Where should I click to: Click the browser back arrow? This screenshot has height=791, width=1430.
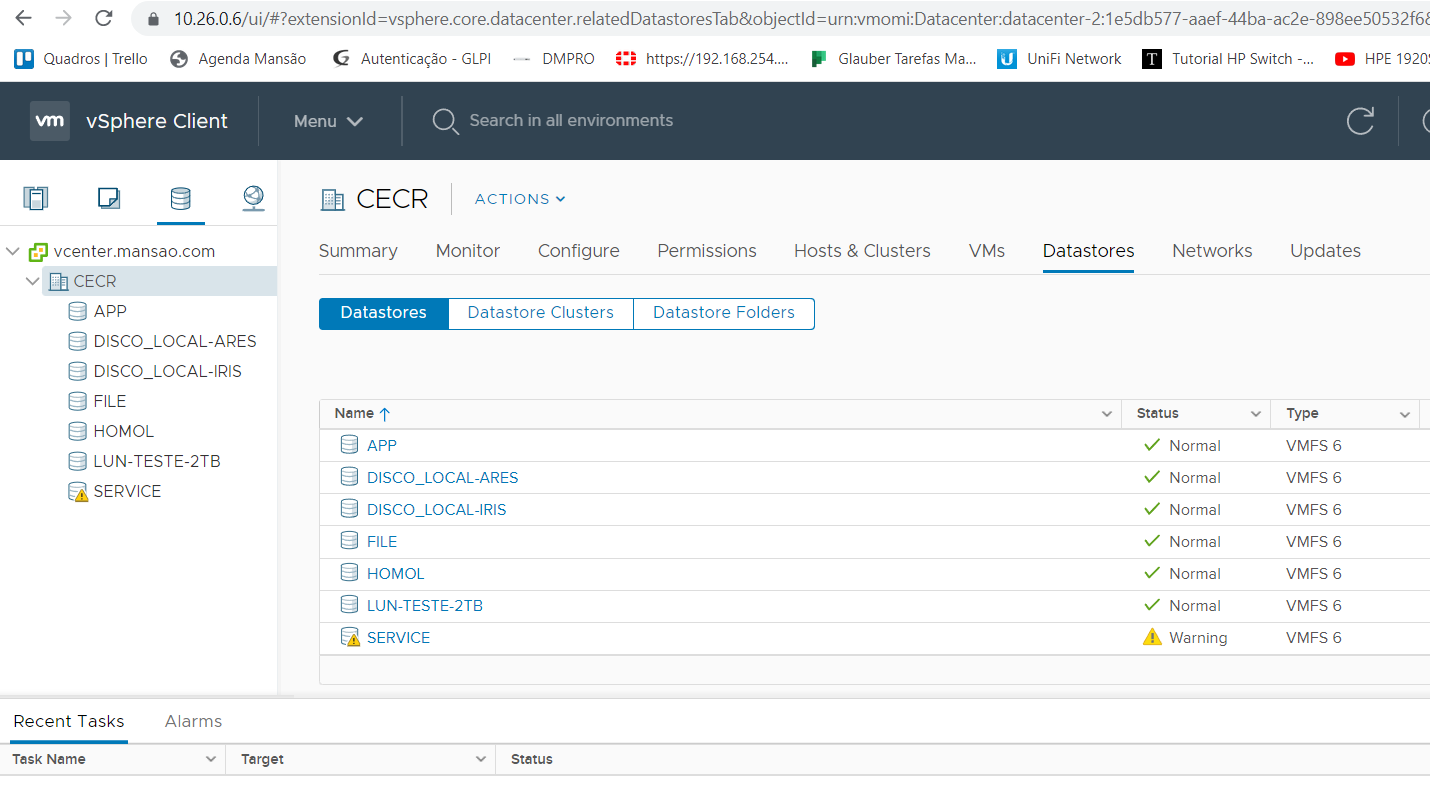coord(23,18)
